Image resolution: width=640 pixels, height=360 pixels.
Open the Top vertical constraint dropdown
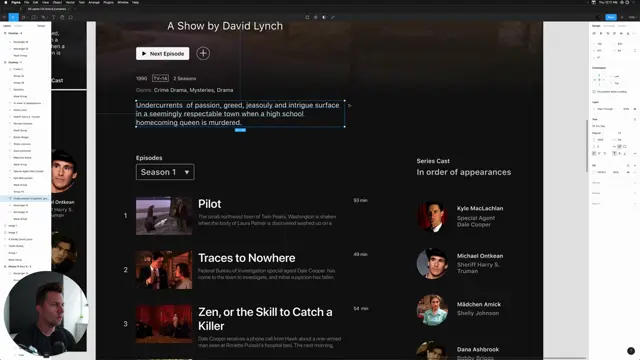(616, 83)
